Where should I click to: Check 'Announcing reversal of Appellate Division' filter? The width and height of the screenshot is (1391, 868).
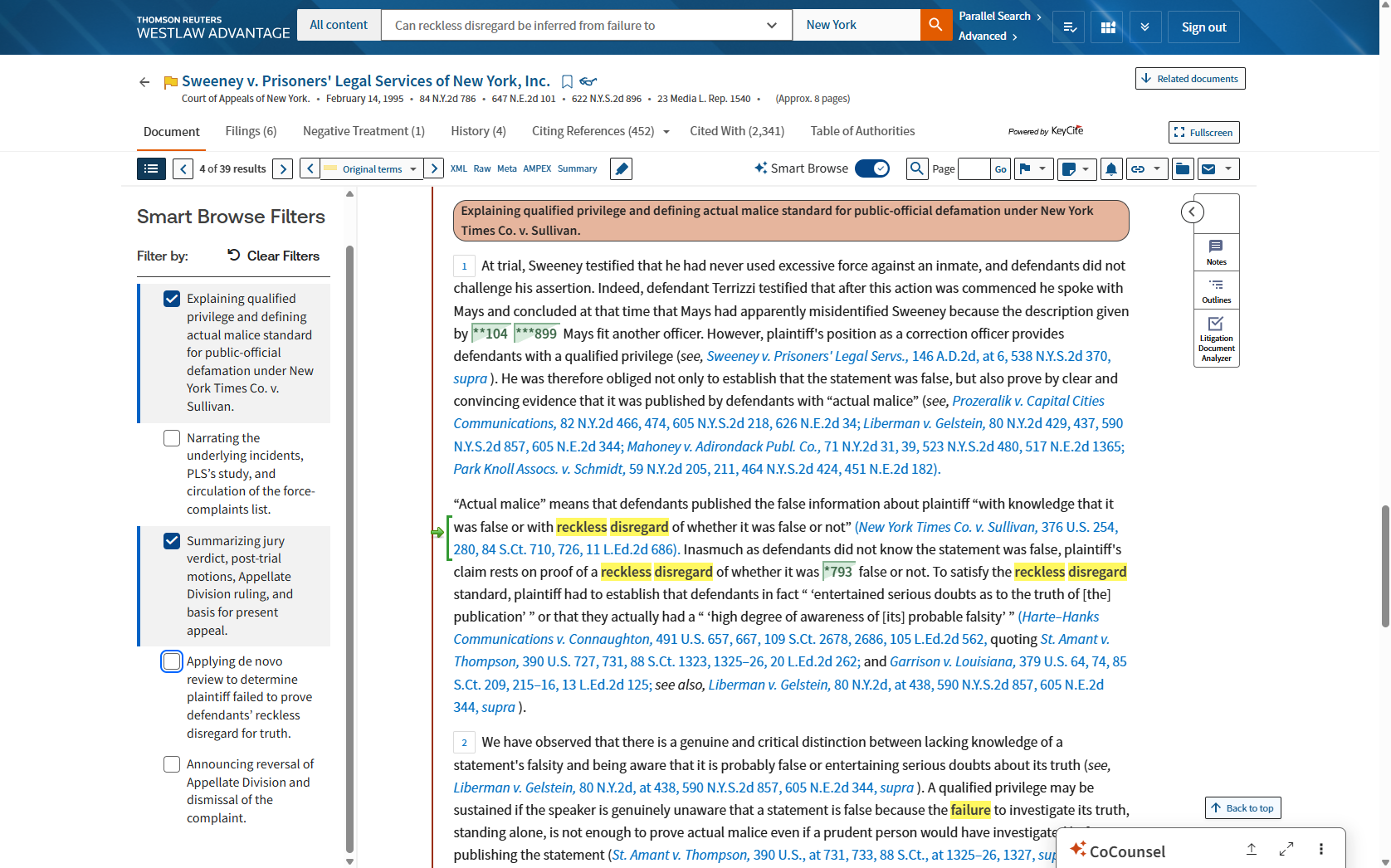point(172,764)
